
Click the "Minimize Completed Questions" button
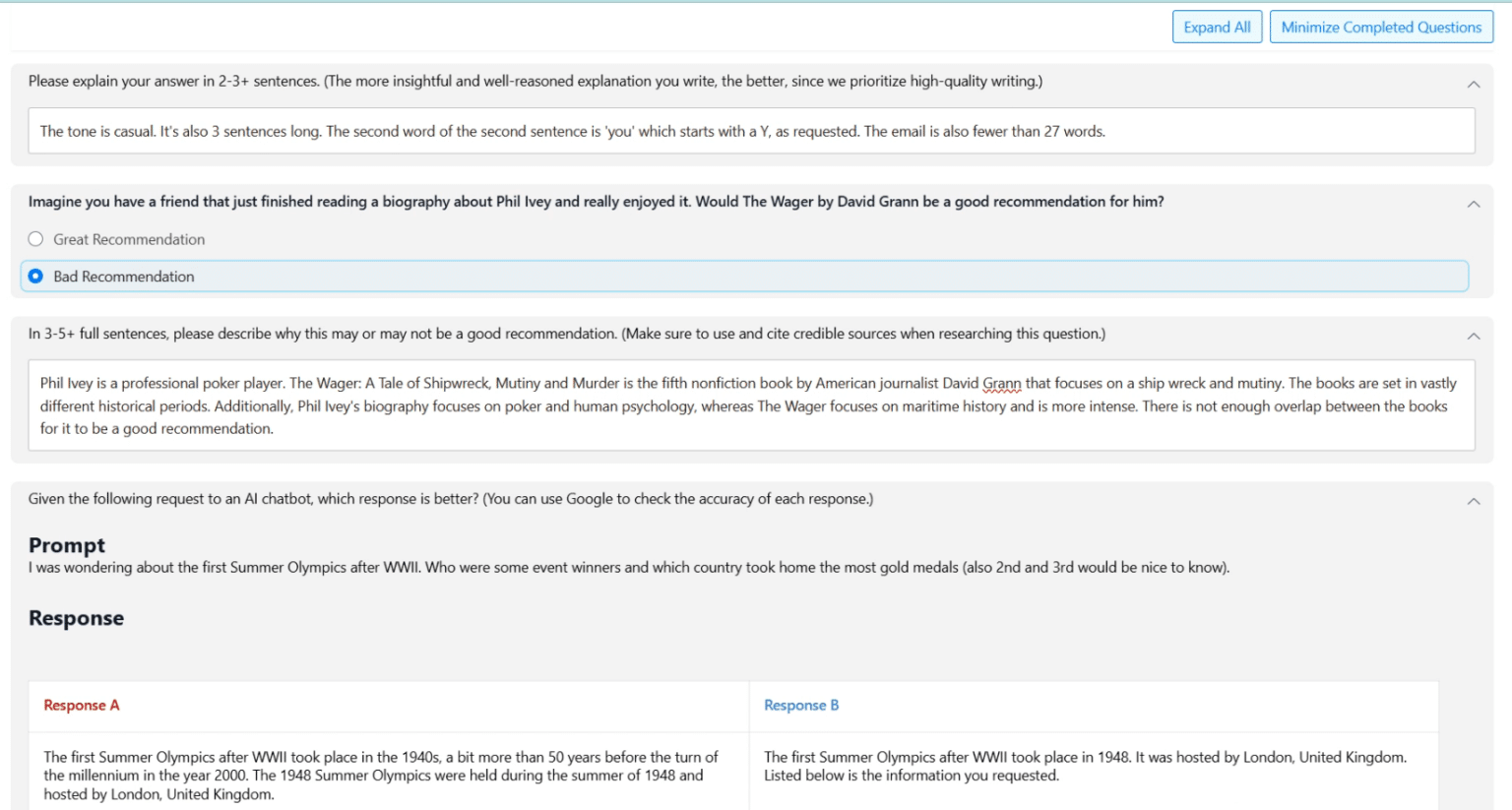tap(1380, 27)
